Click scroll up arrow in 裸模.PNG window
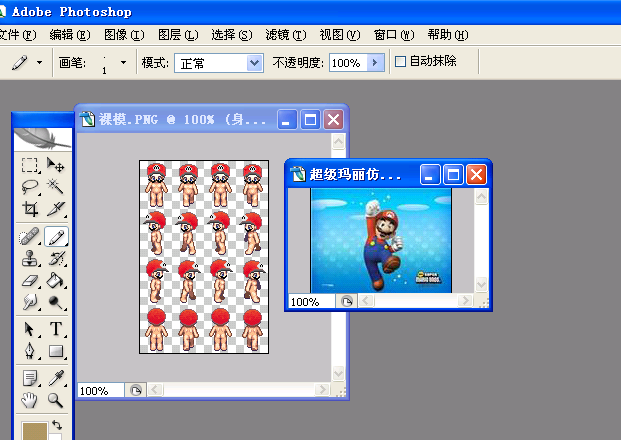Screen dimensions: 621x440 click(339, 142)
